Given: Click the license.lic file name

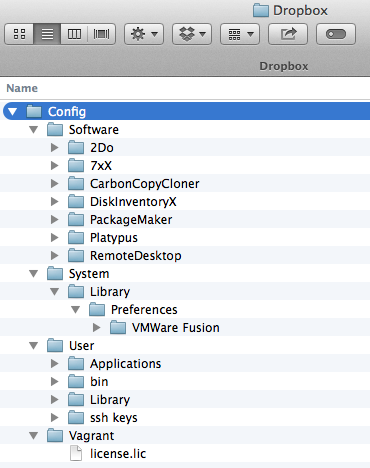Looking at the screenshot, I should click(118, 454).
